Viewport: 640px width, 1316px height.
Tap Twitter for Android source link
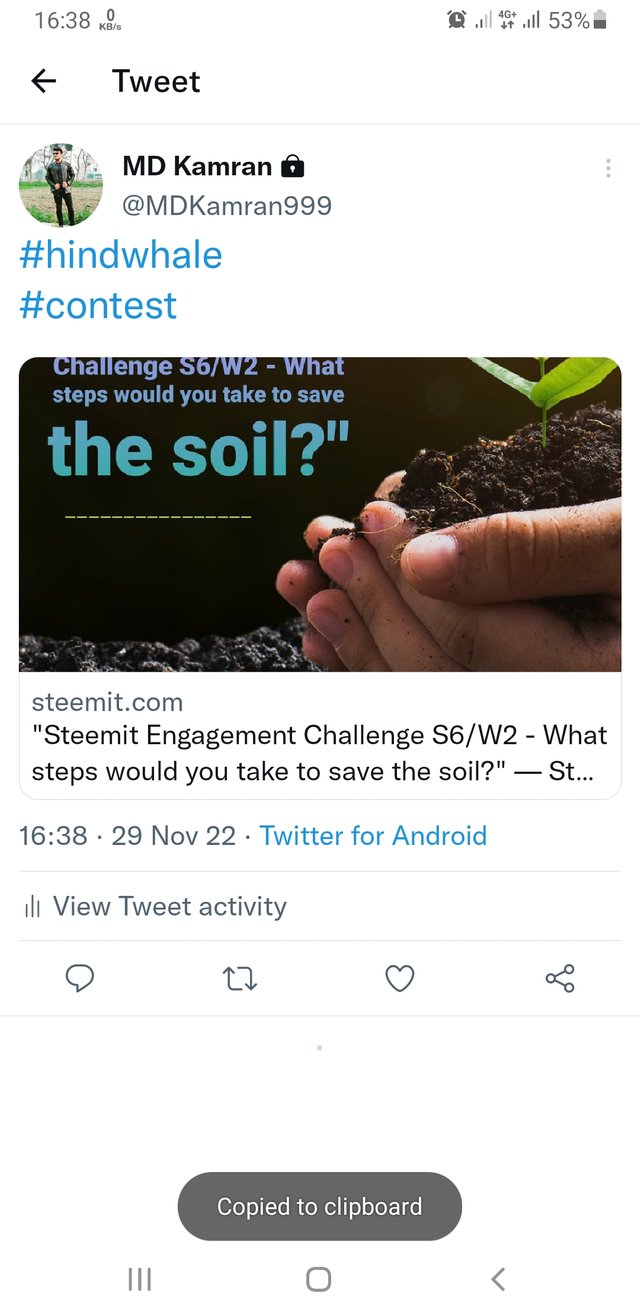373,836
